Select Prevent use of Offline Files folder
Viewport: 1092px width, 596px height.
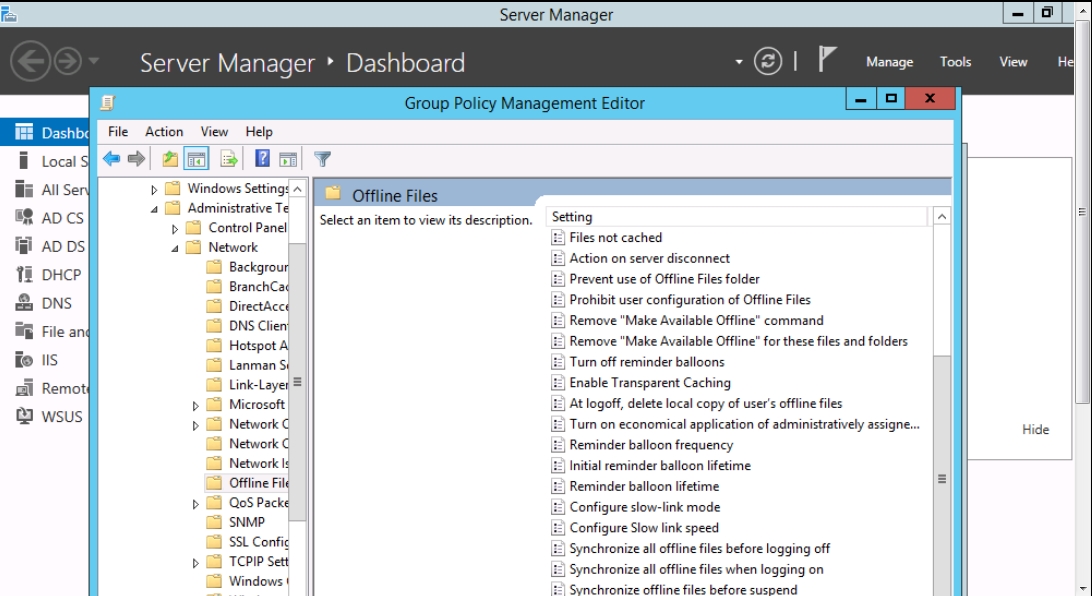(x=664, y=279)
